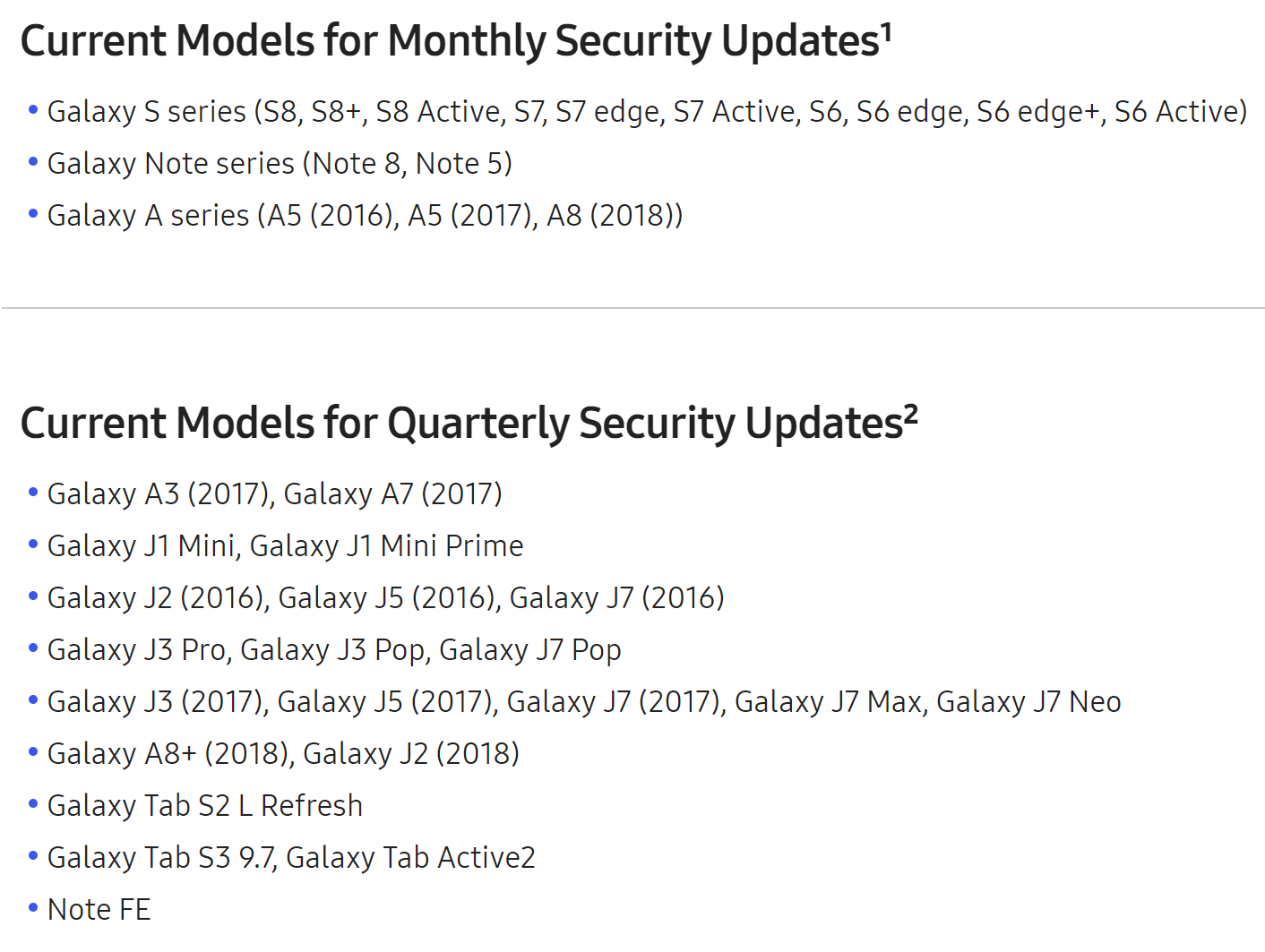
Task: Click the footnote 1 superscript in the Monthly heading
Action: point(886,31)
